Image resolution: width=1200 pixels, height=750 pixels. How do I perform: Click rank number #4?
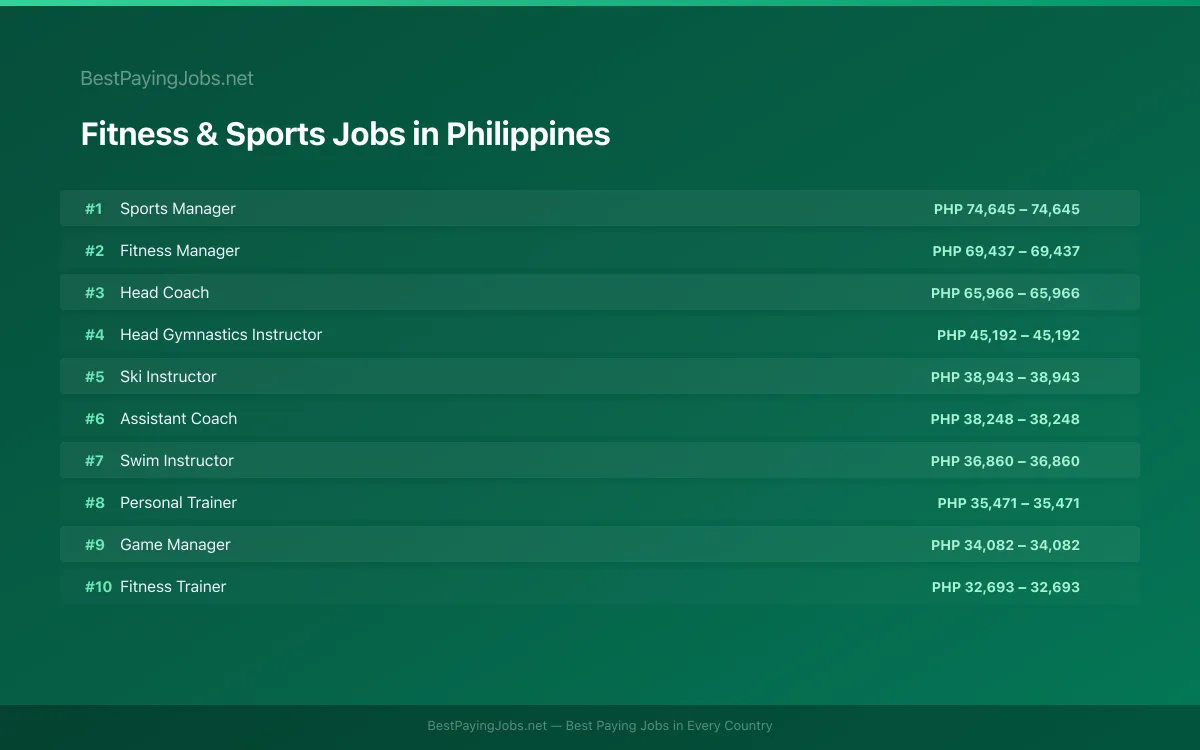[x=94, y=335]
